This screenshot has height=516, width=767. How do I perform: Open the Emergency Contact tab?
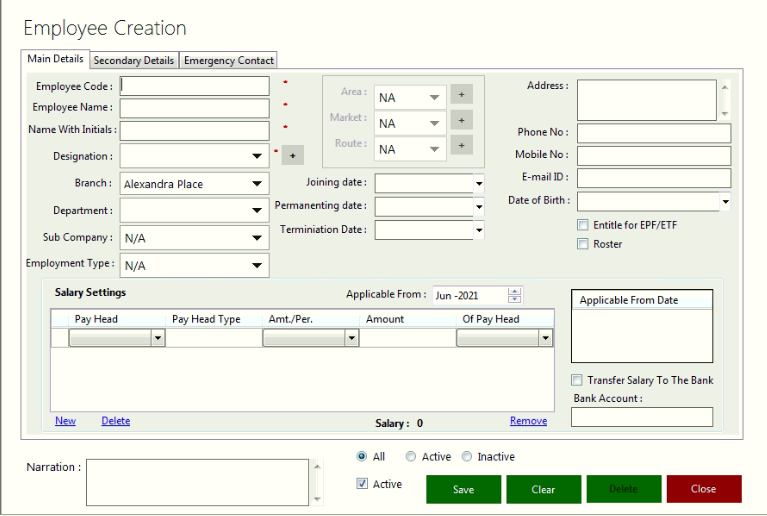(x=228, y=60)
